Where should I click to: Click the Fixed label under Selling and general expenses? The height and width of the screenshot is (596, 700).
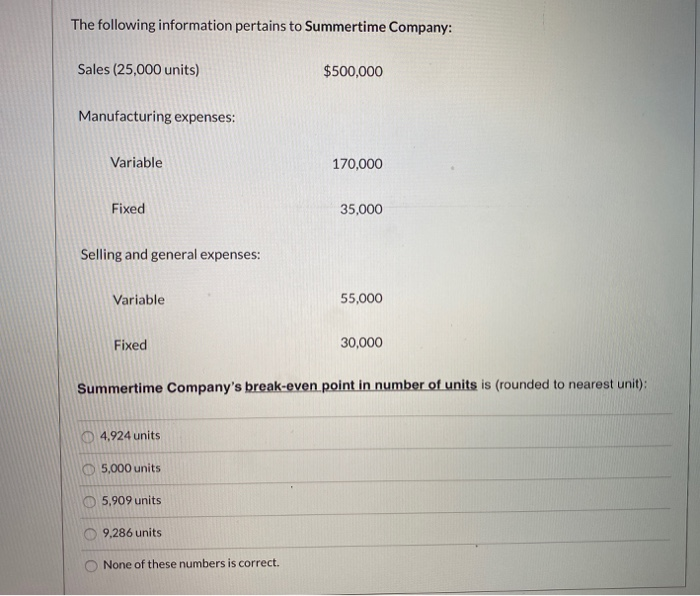[130, 345]
